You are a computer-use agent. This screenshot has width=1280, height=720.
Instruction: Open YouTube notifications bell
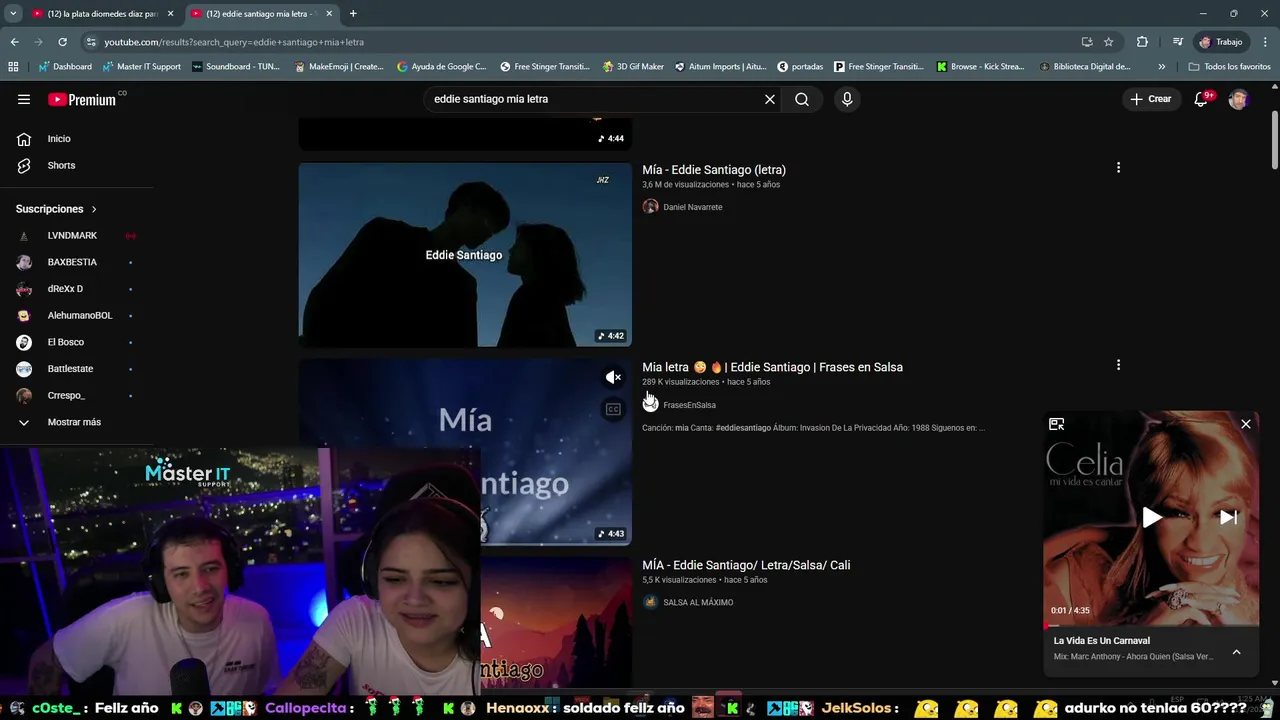[1201, 99]
